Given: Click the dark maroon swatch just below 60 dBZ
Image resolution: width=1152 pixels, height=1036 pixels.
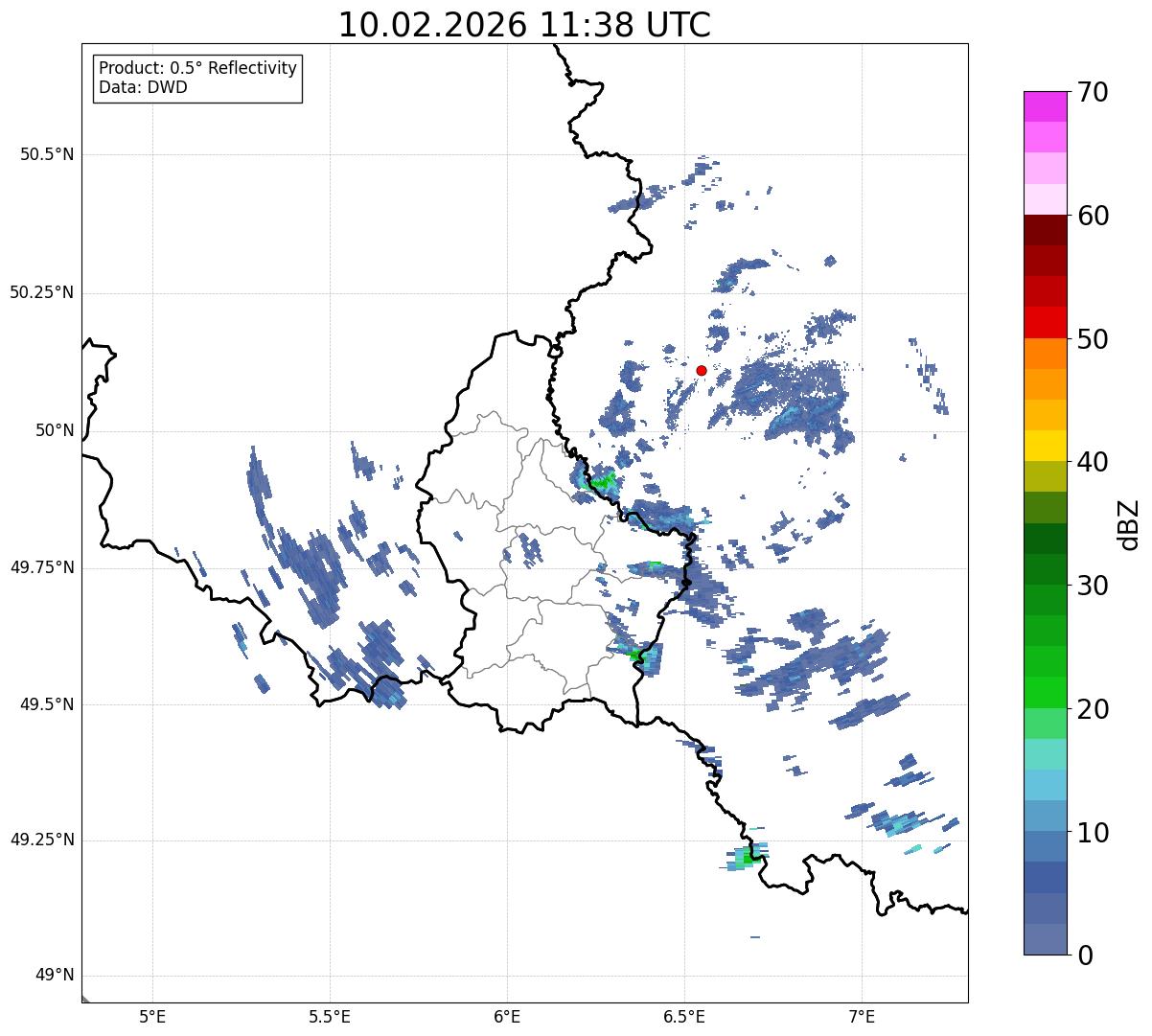Looking at the screenshot, I should pos(1045,230).
